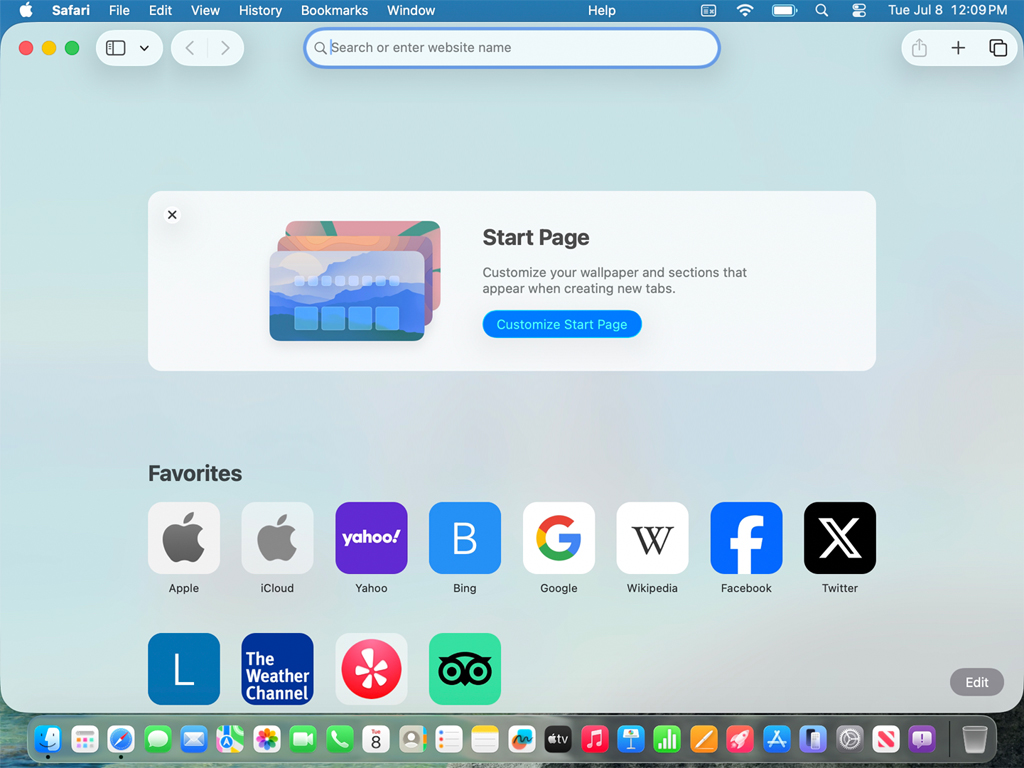
Task: Open Wi-Fi status in menu bar
Action: [x=744, y=10]
